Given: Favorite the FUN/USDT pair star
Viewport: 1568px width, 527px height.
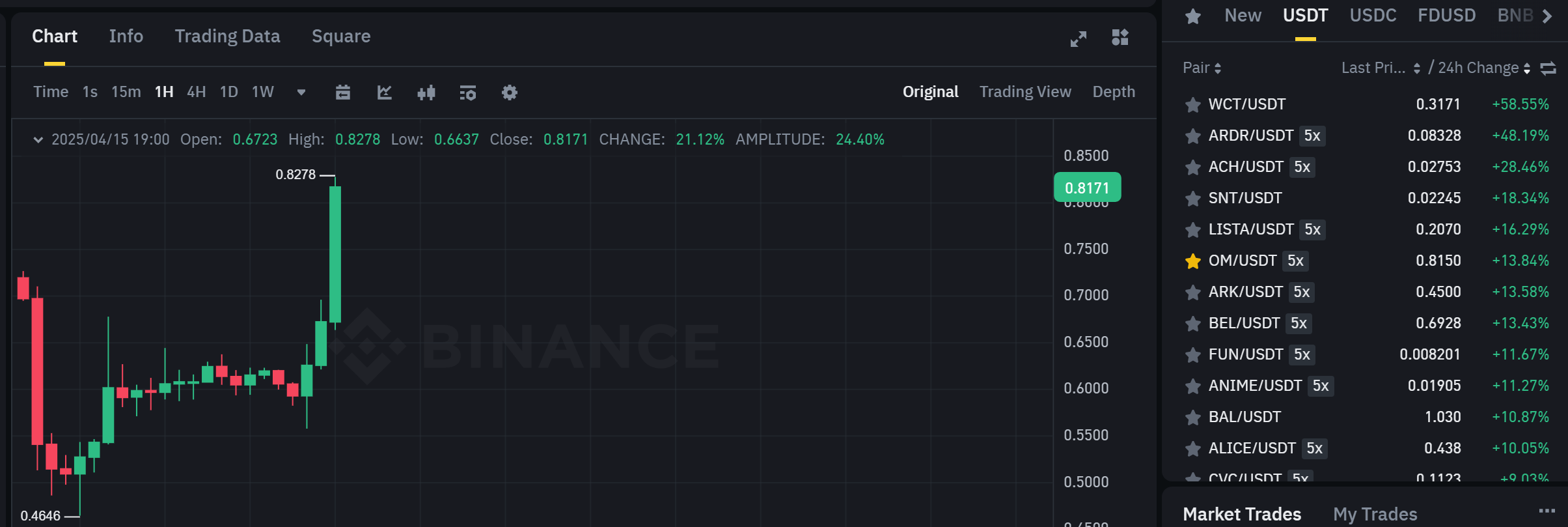Looking at the screenshot, I should [1193, 354].
